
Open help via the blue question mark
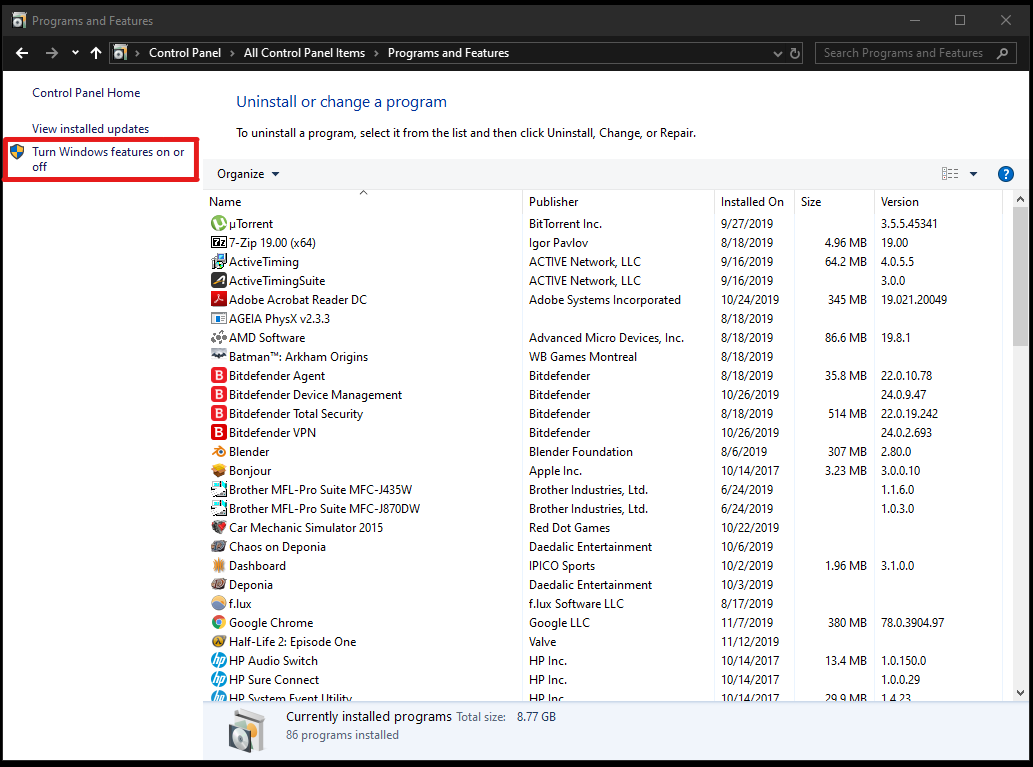click(x=1005, y=174)
